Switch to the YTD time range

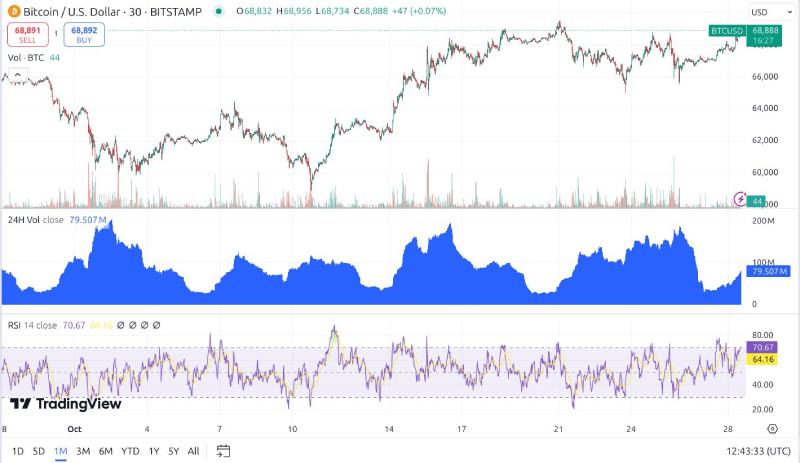[130, 451]
